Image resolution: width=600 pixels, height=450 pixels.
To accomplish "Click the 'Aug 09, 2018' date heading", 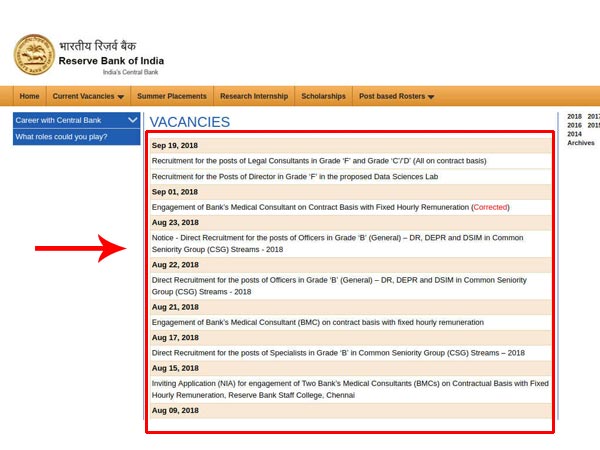I will [175, 410].
